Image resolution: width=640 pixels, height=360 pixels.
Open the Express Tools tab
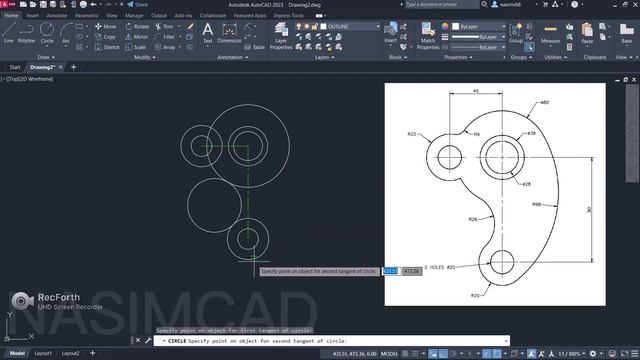tap(288, 16)
